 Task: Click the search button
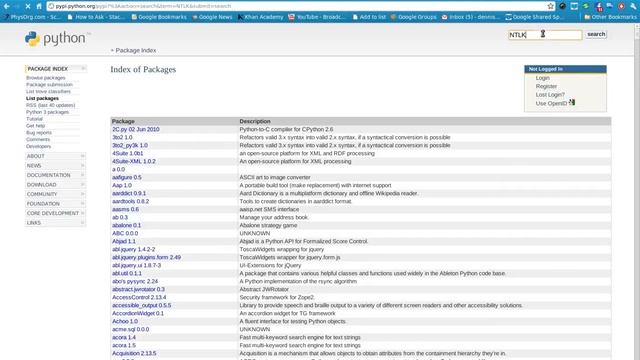coord(596,34)
